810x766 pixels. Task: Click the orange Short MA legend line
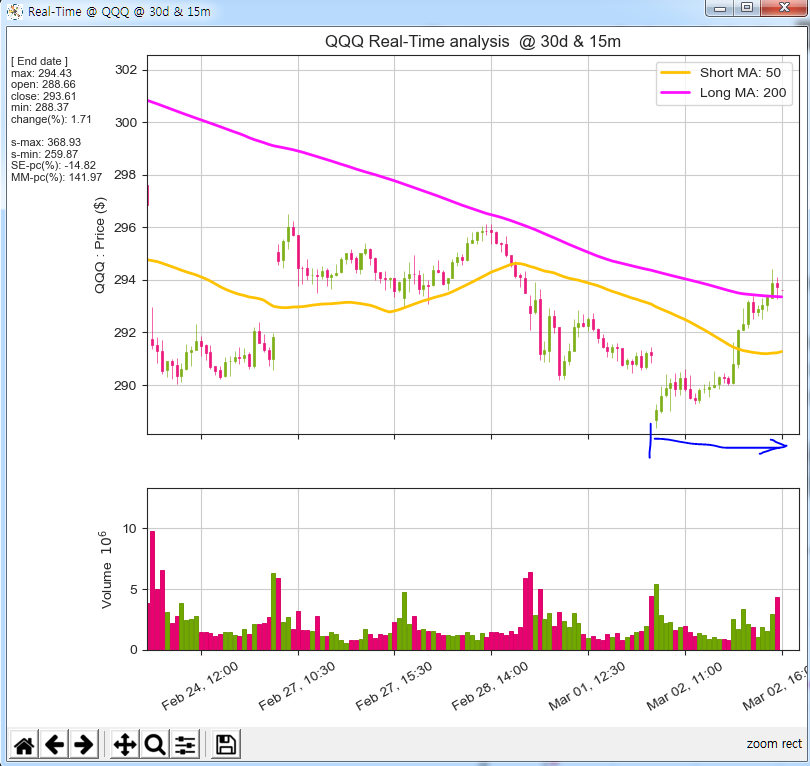coord(675,73)
